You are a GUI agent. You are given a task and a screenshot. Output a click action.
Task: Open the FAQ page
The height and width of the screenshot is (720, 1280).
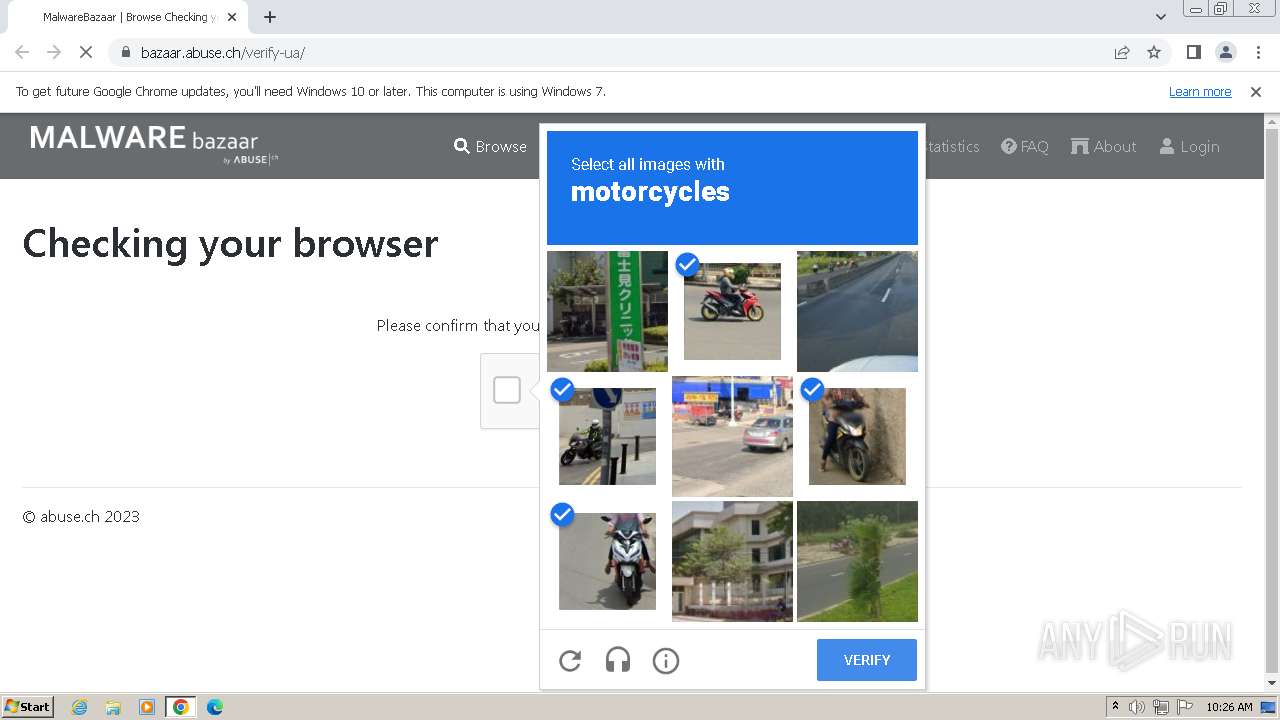[1025, 146]
